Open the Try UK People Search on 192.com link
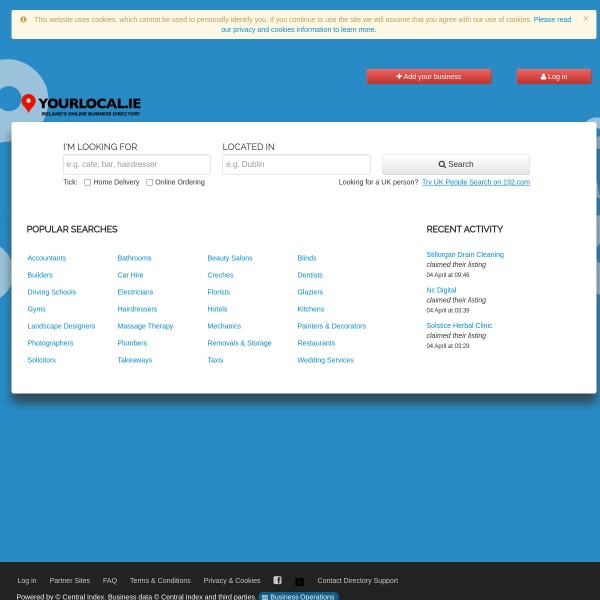This screenshot has width=600, height=600. [x=476, y=182]
